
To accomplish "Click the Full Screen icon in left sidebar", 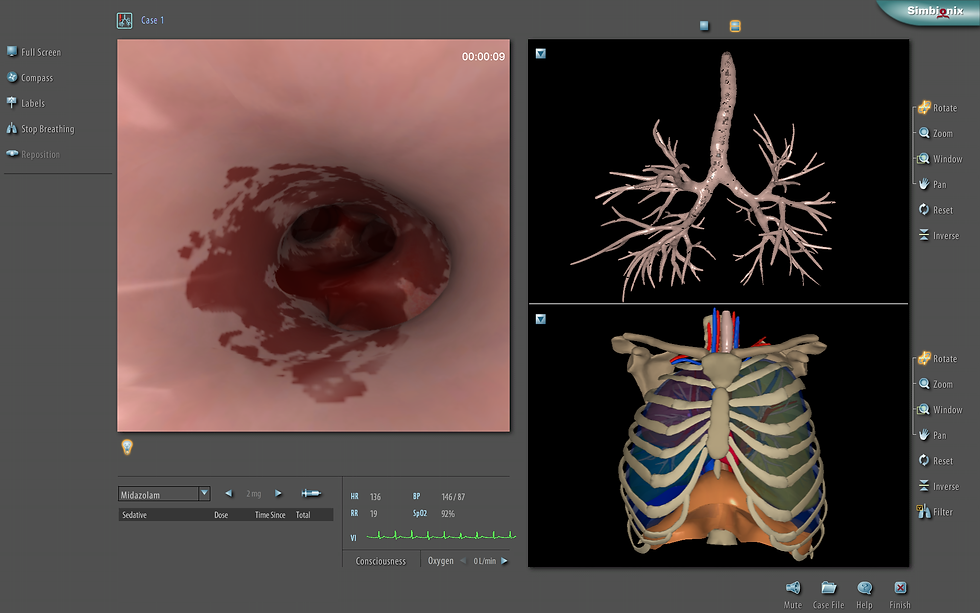I will [x=12, y=52].
